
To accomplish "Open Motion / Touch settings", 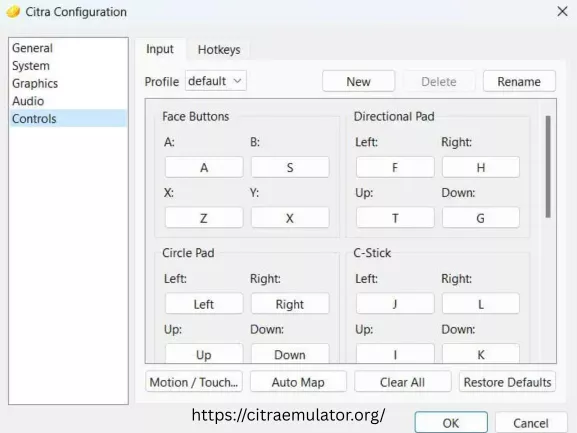I will click(194, 382).
